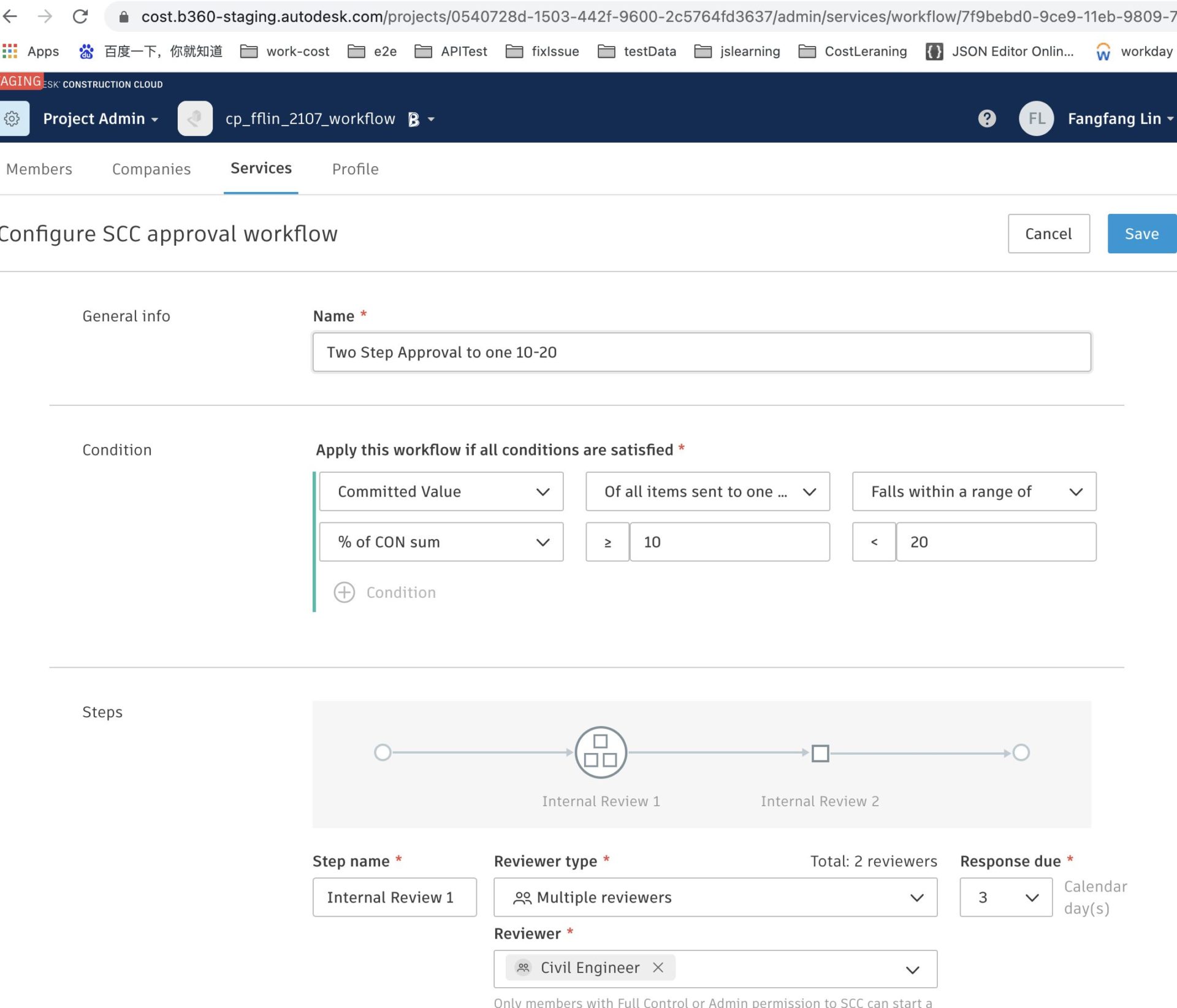
Task: Click the lower bound value field showing 10
Action: [x=729, y=542]
